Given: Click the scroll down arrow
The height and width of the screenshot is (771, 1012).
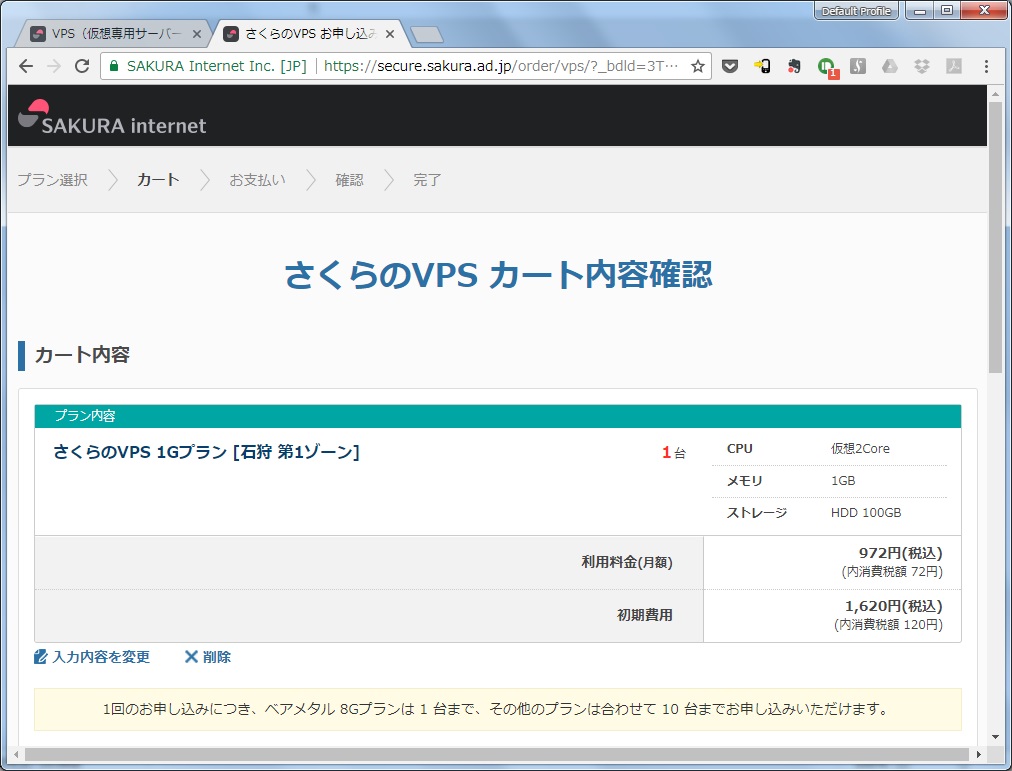Looking at the screenshot, I should coord(995,737).
